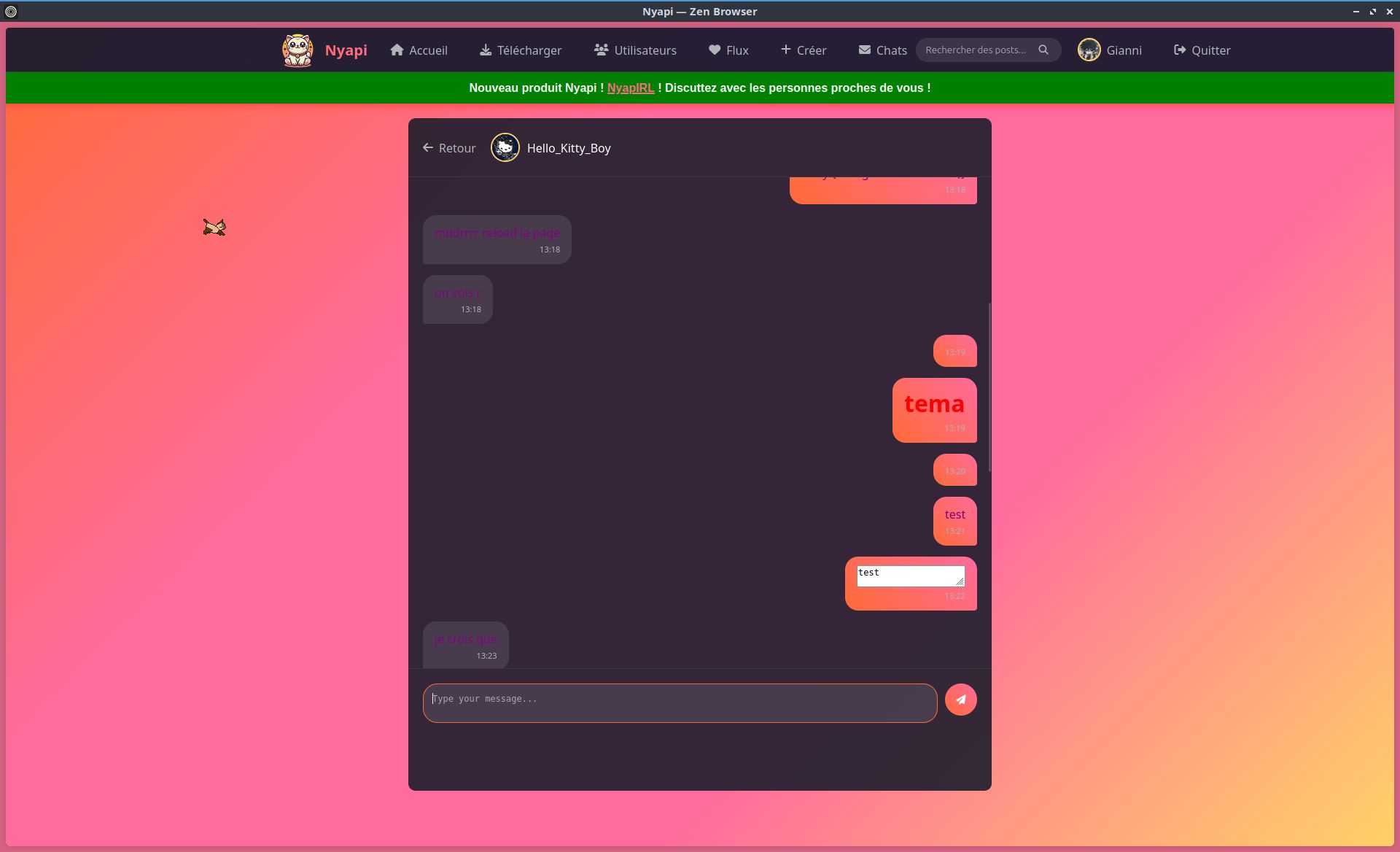This screenshot has width=1400, height=852.
Task: Focus the 'Type your message' field
Action: (x=680, y=703)
